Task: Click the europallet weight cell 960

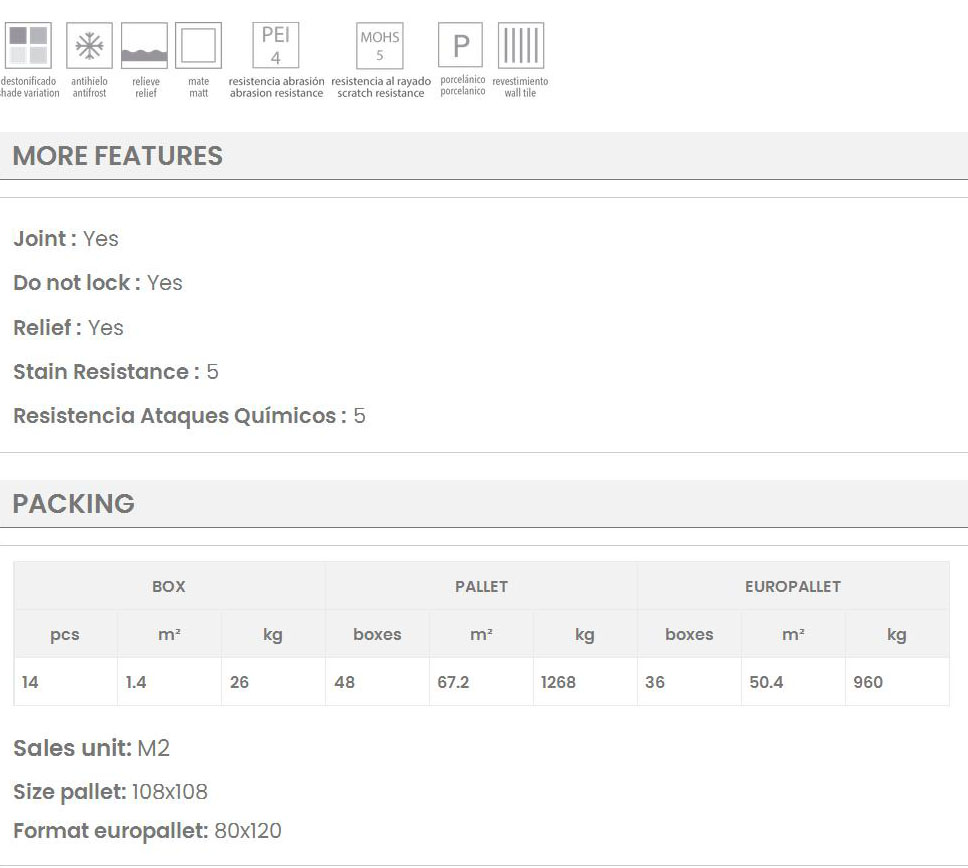Action: [x=868, y=683]
